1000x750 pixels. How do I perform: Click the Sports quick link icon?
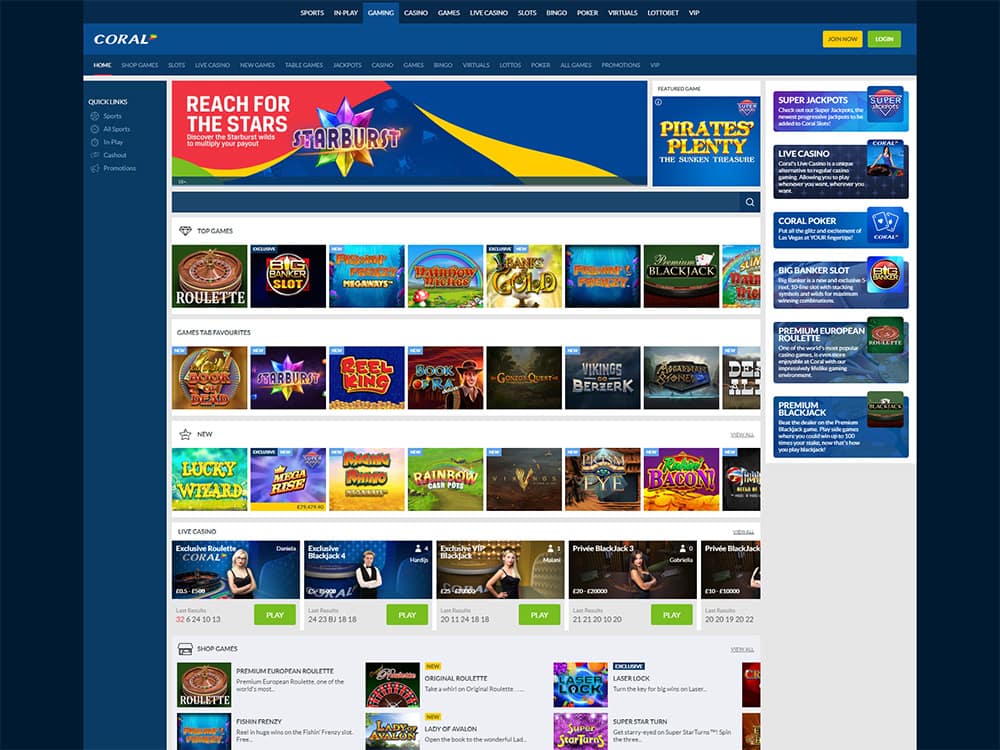[95, 116]
